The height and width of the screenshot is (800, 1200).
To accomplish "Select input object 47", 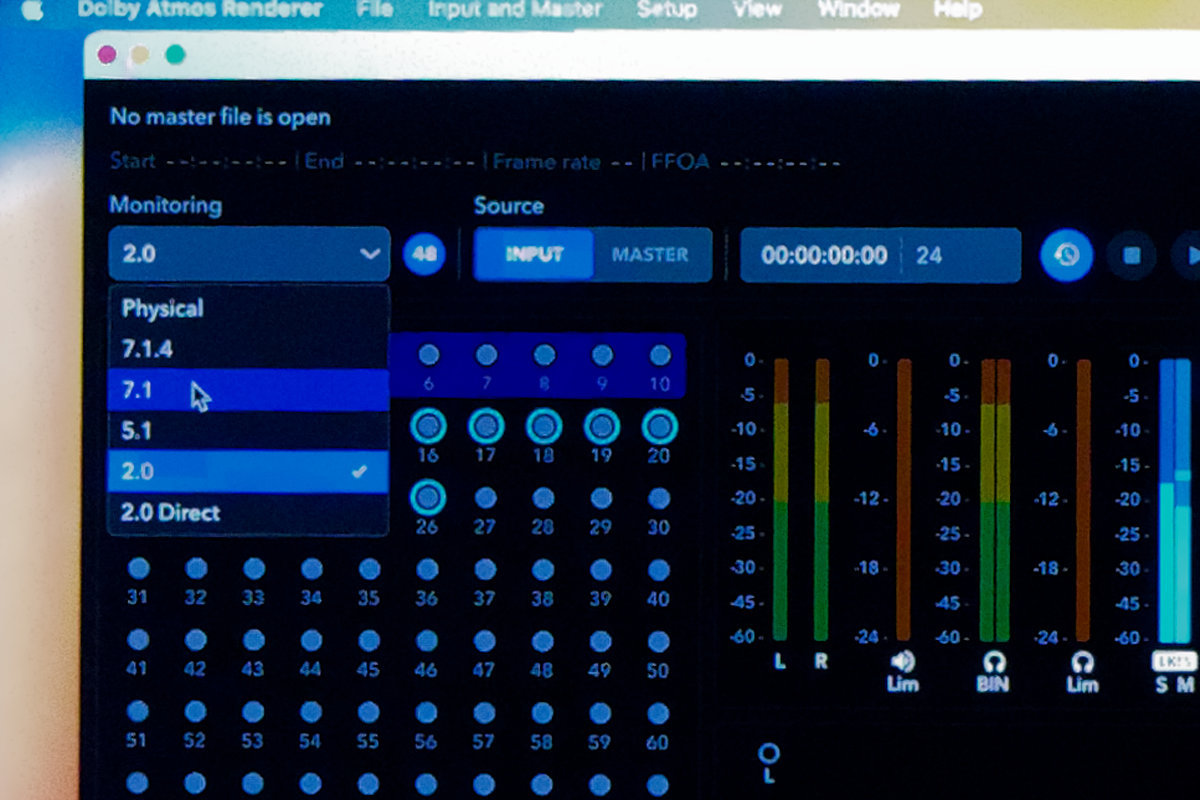I will 486,640.
